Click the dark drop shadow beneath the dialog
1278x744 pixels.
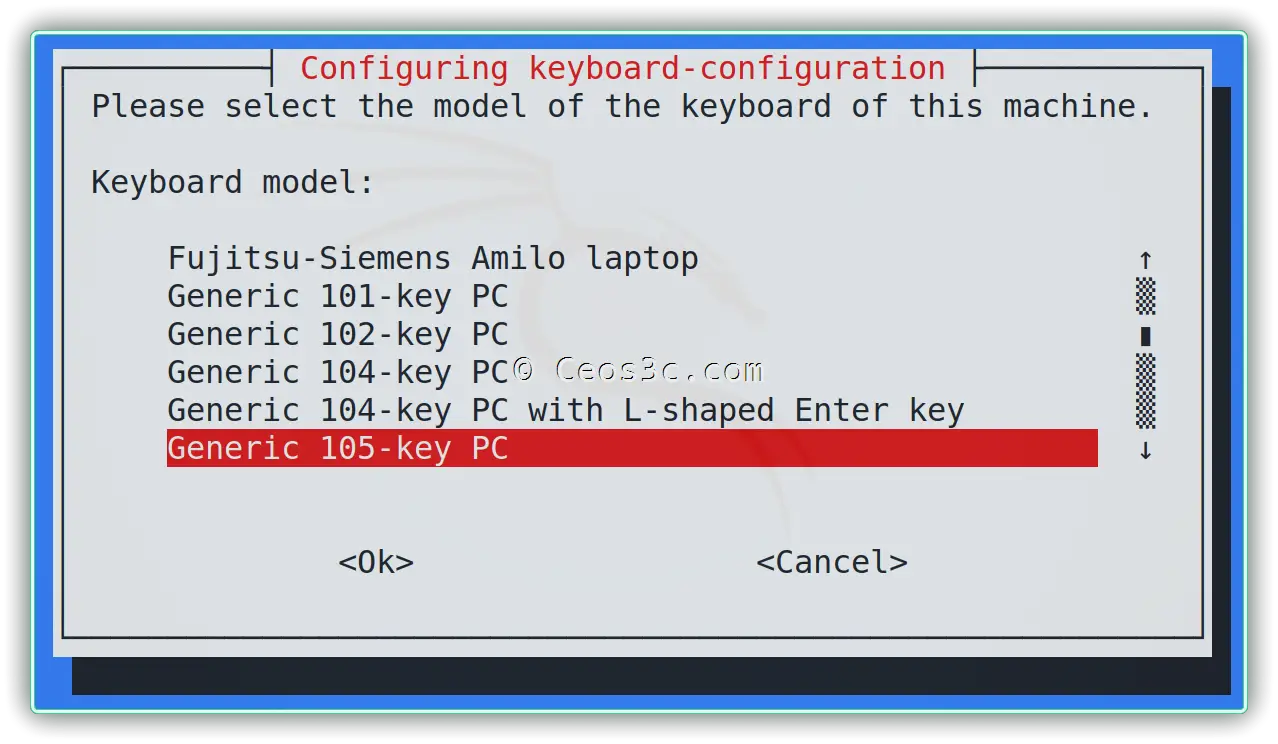click(650, 675)
